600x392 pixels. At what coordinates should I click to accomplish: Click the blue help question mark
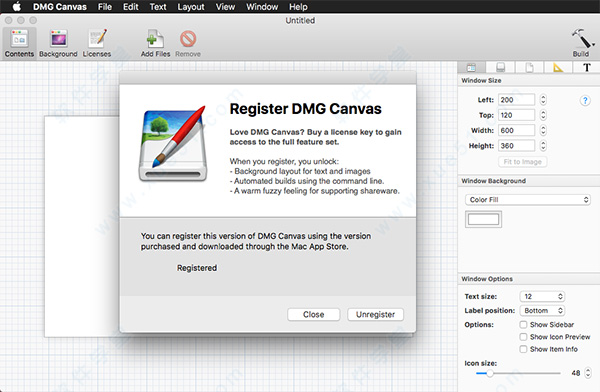(x=585, y=100)
